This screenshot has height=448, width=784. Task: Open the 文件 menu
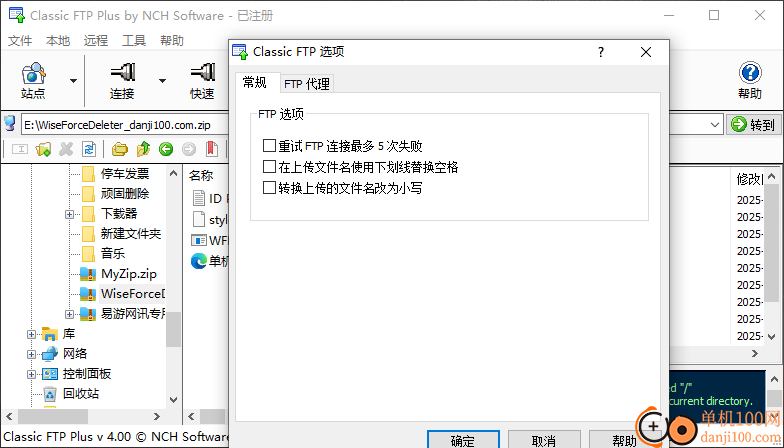[x=20, y=40]
